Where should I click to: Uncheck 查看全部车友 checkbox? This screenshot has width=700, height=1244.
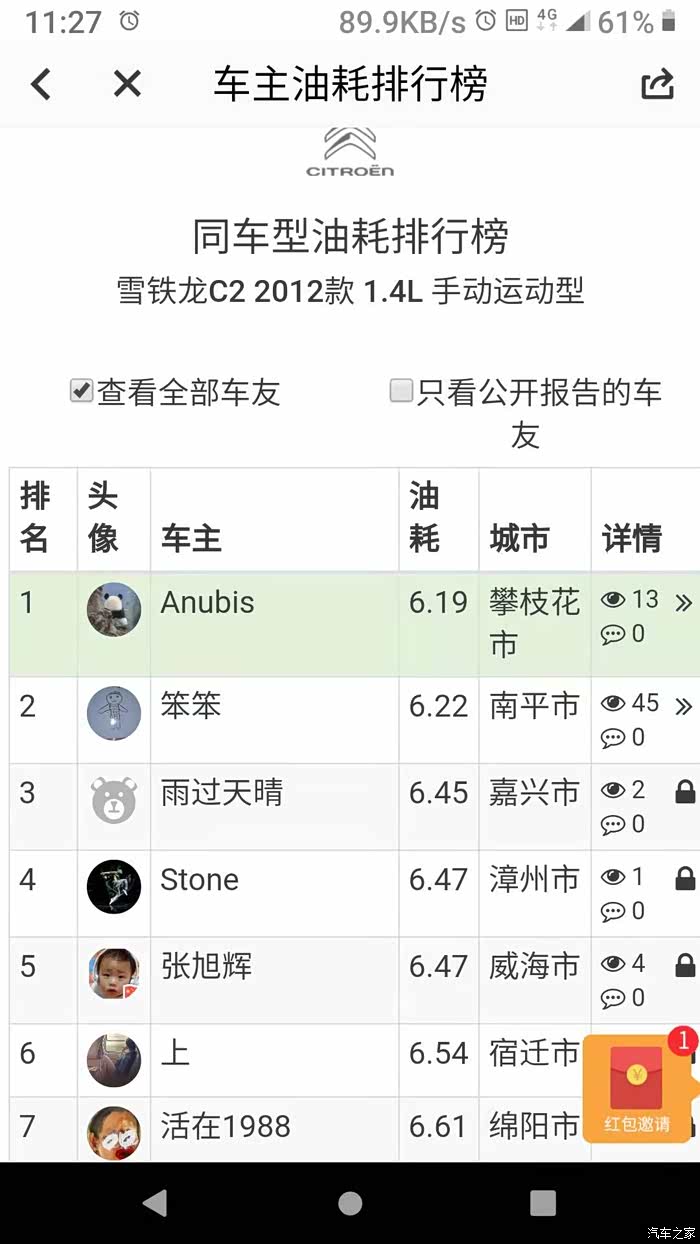pos(81,391)
